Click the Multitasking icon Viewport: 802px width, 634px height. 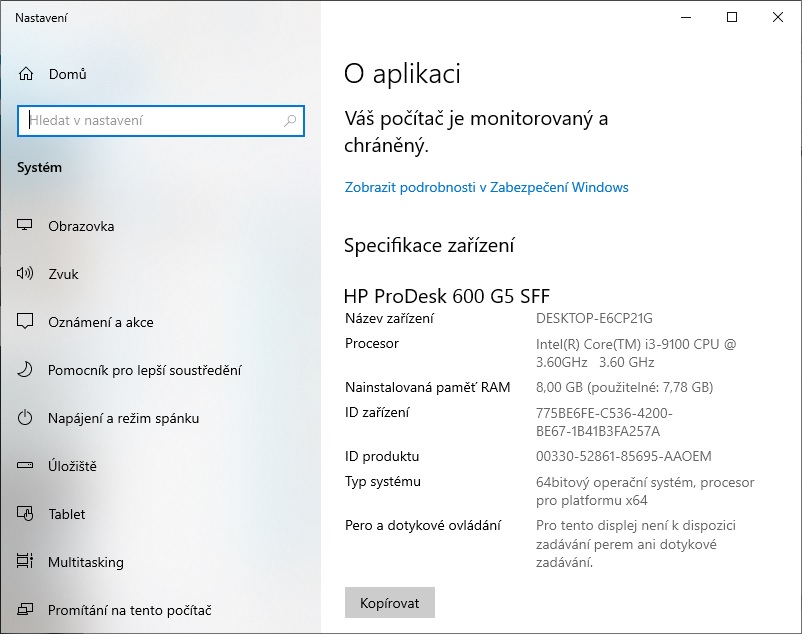click(x=26, y=562)
